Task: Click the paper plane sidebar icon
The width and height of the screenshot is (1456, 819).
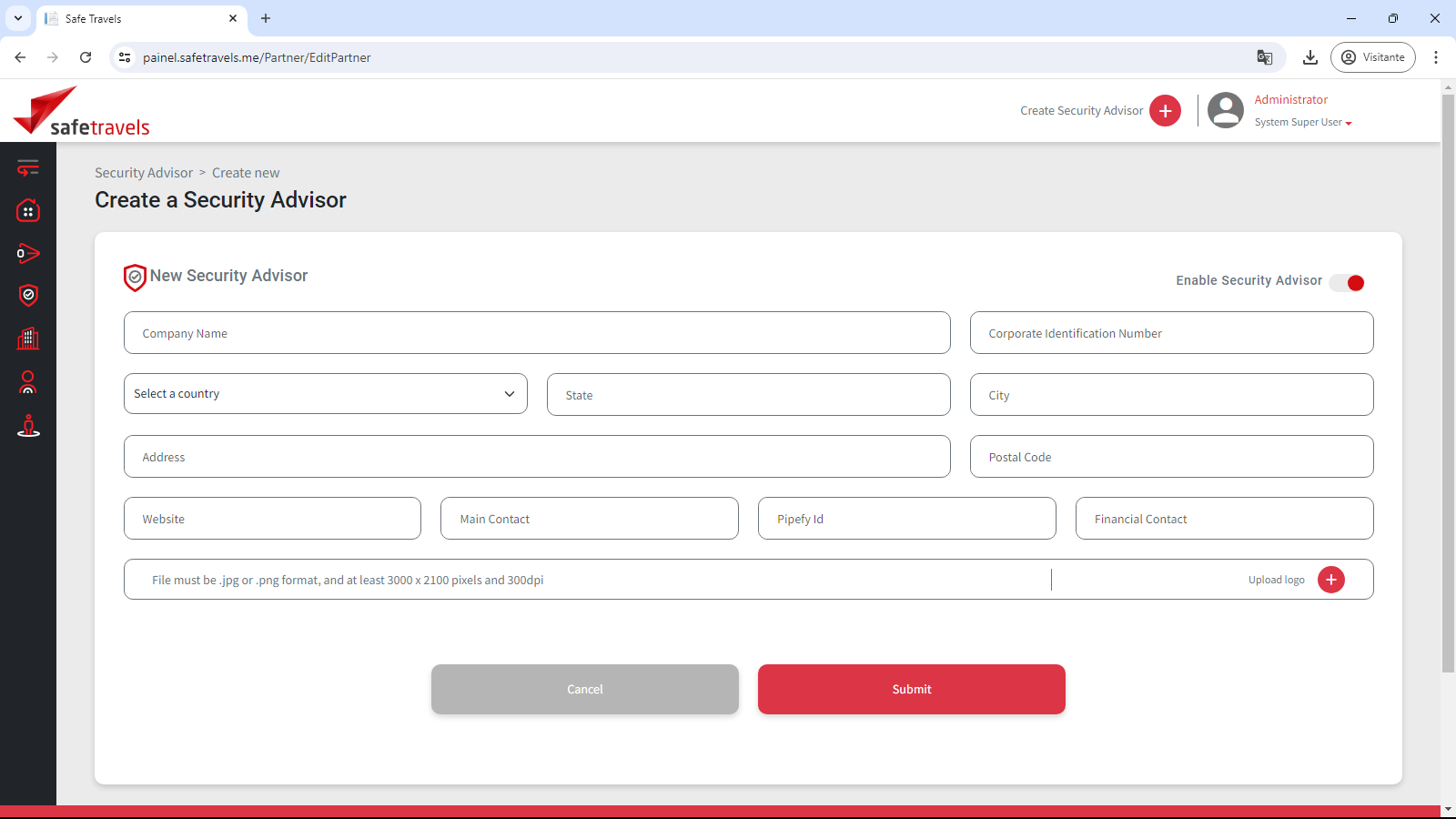Action: (28, 253)
